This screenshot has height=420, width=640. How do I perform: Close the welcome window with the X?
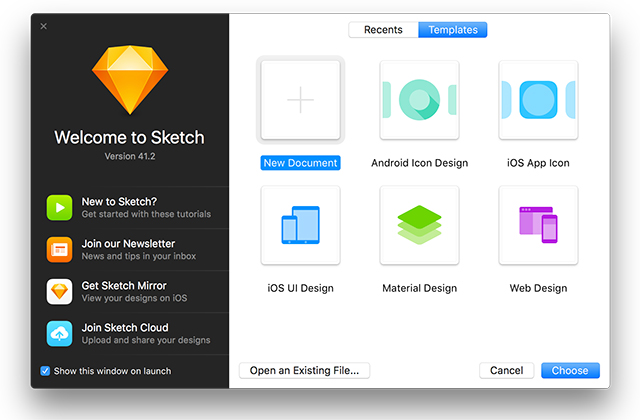point(44,26)
